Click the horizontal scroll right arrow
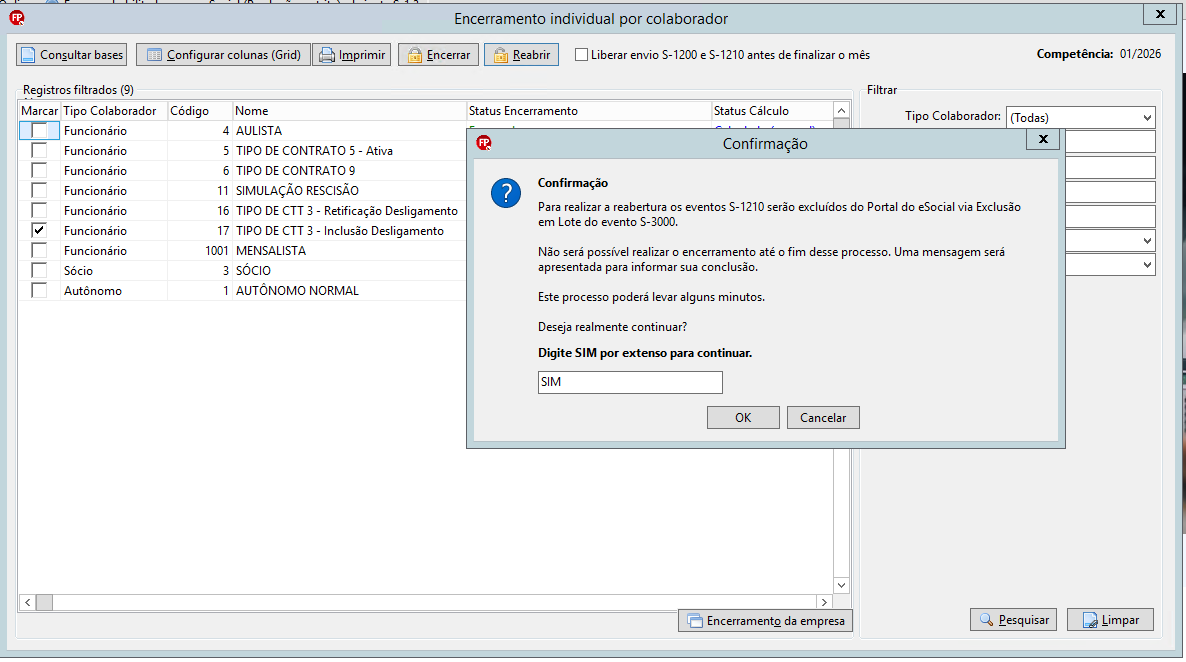 [x=824, y=602]
